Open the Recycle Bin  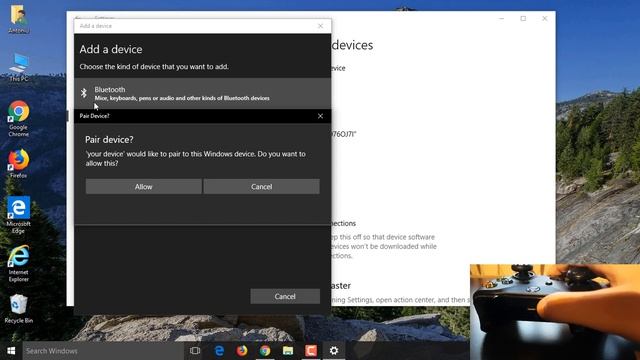[x=18, y=309]
